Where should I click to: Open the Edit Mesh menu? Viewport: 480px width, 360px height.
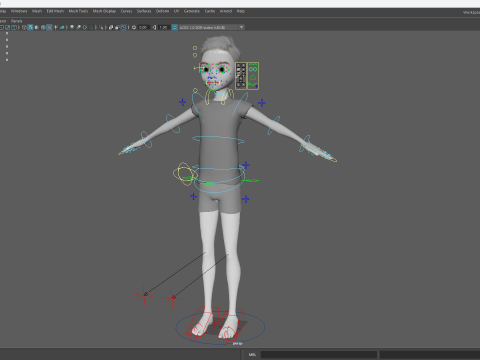[55, 11]
